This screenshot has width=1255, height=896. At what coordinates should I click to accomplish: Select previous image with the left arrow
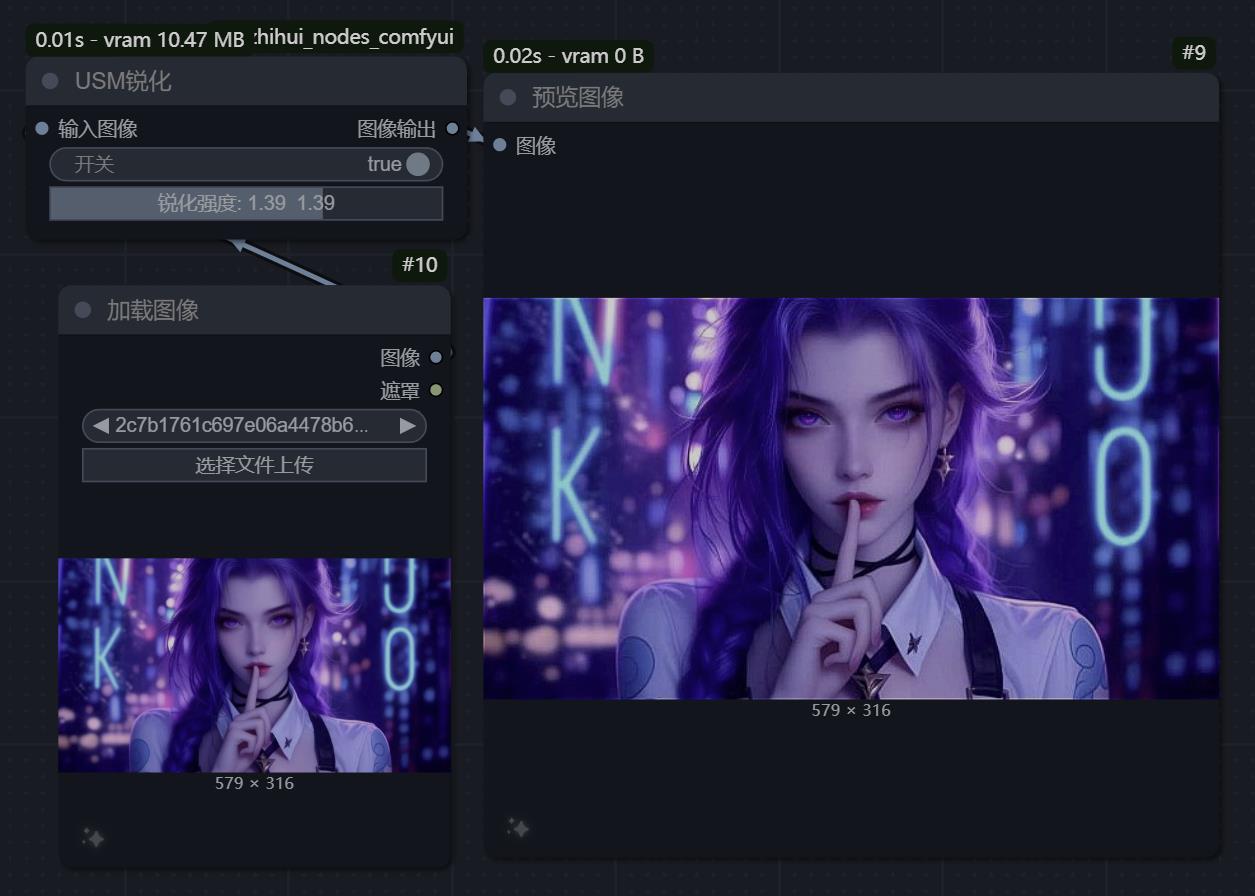(x=100, y=425)
